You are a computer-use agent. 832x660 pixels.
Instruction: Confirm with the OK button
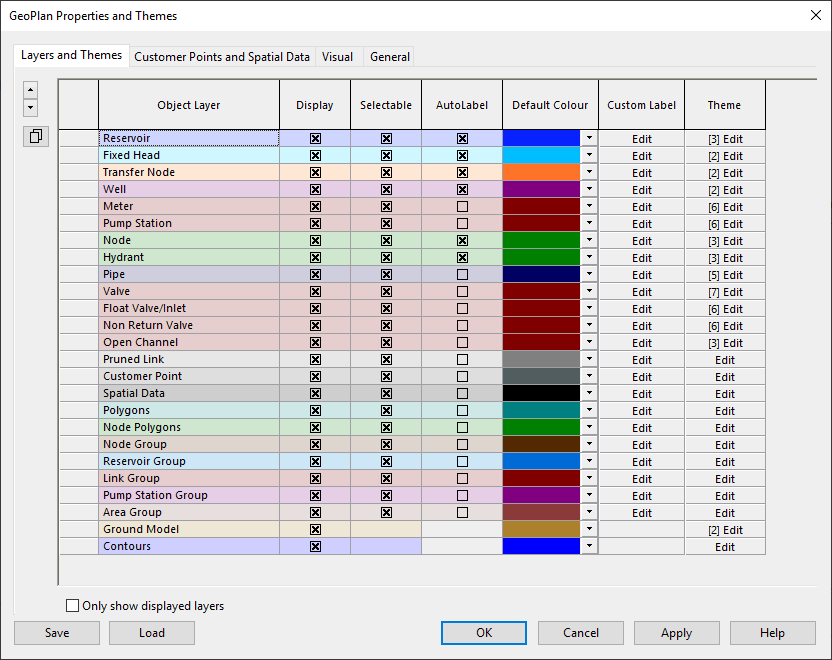click(x=484, y=633)
